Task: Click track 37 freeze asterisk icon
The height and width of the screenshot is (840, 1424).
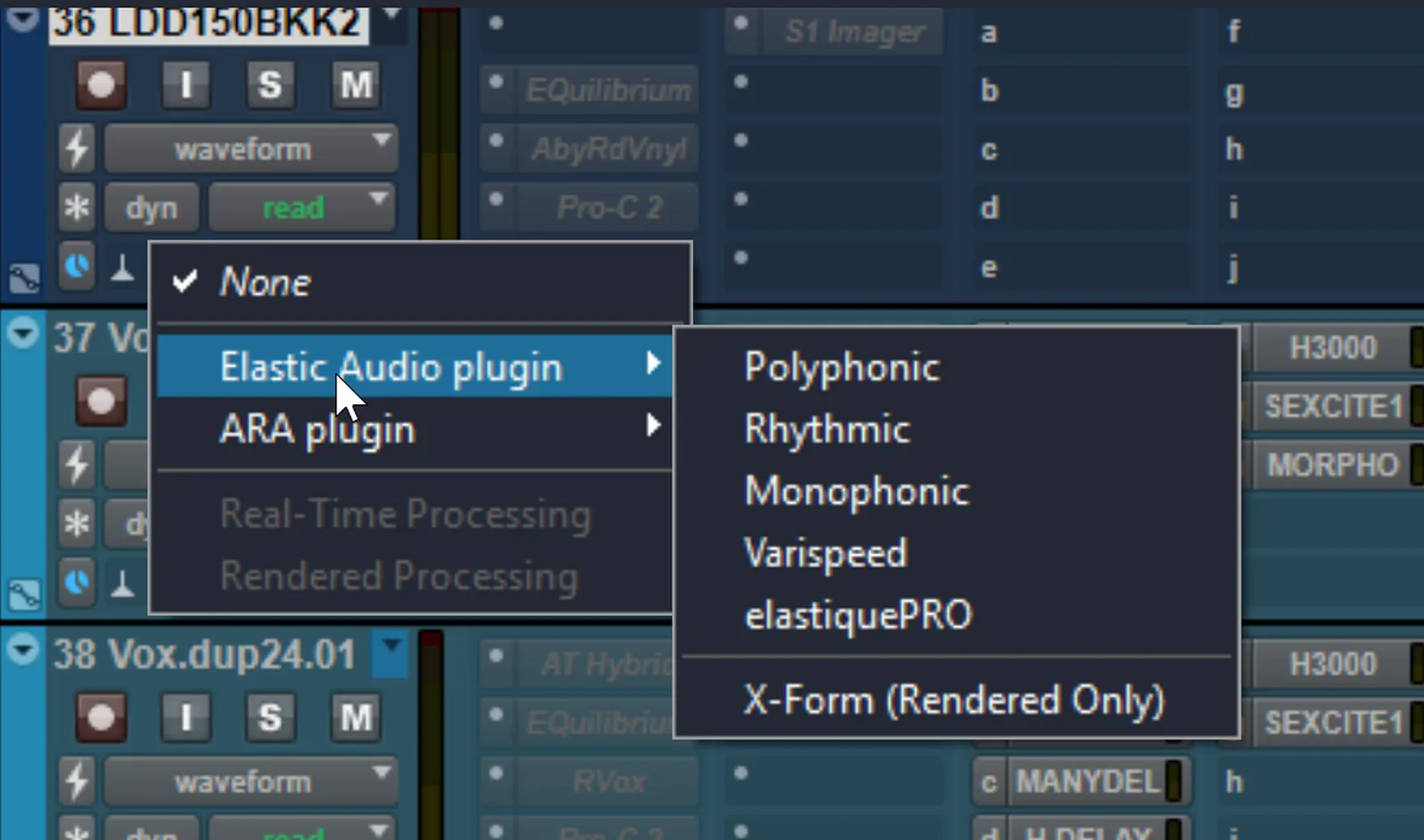Action: [77, 523]
